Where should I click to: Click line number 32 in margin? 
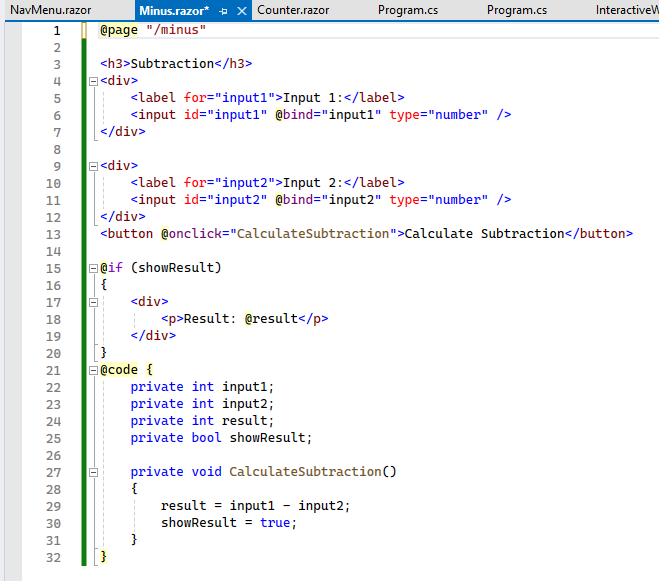(53, 558)
